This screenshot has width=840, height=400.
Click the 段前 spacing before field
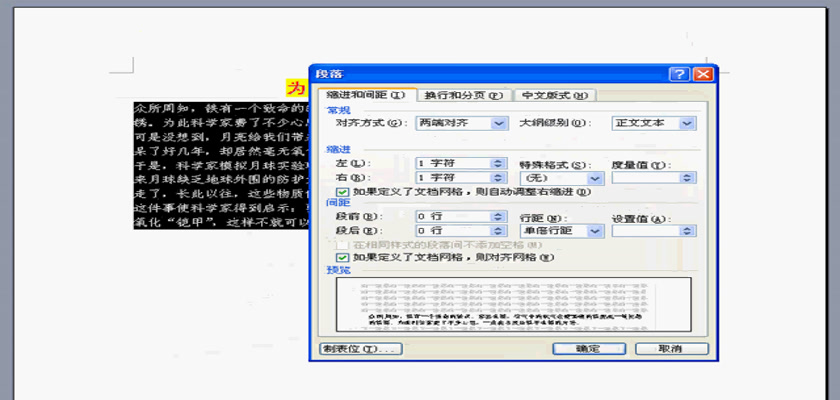[454, 216]
